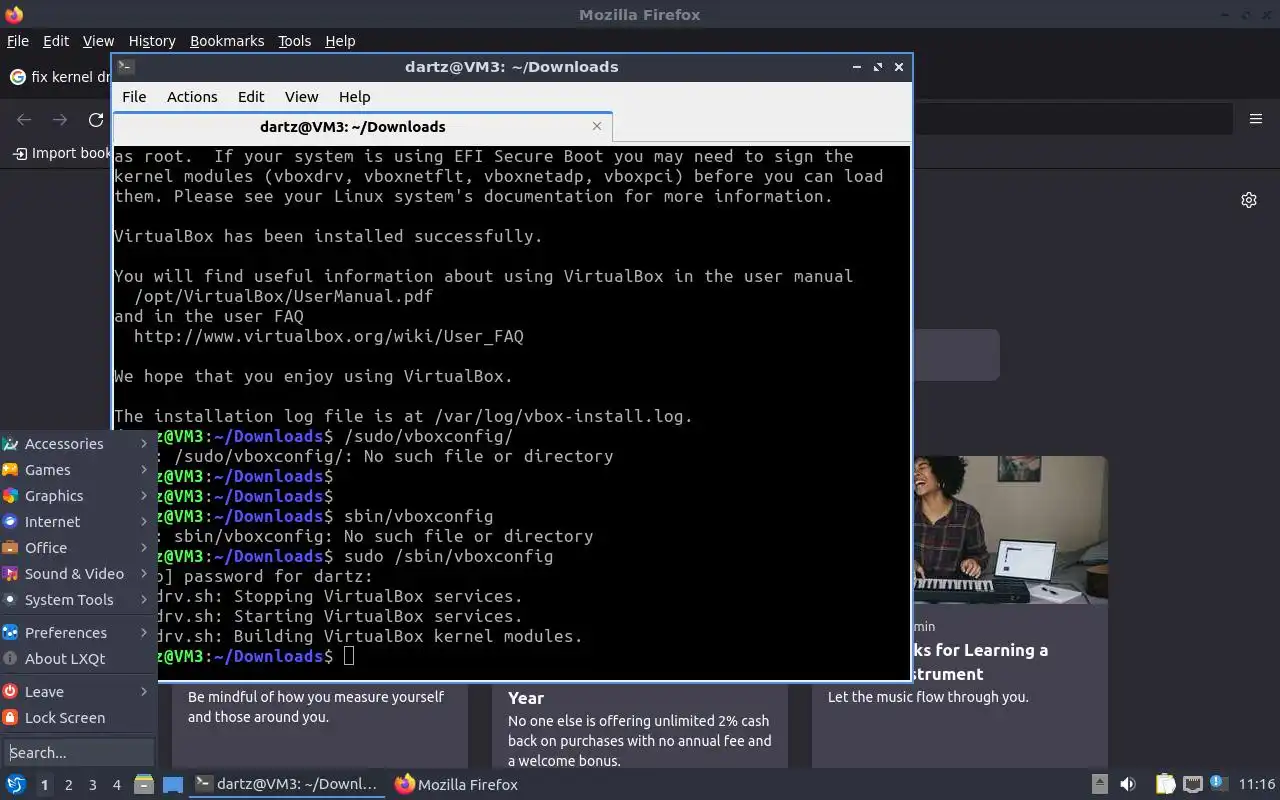Click the removable media eject tray icon
The height and width of the screenshot is (800, 1280).
point(1099,785)
